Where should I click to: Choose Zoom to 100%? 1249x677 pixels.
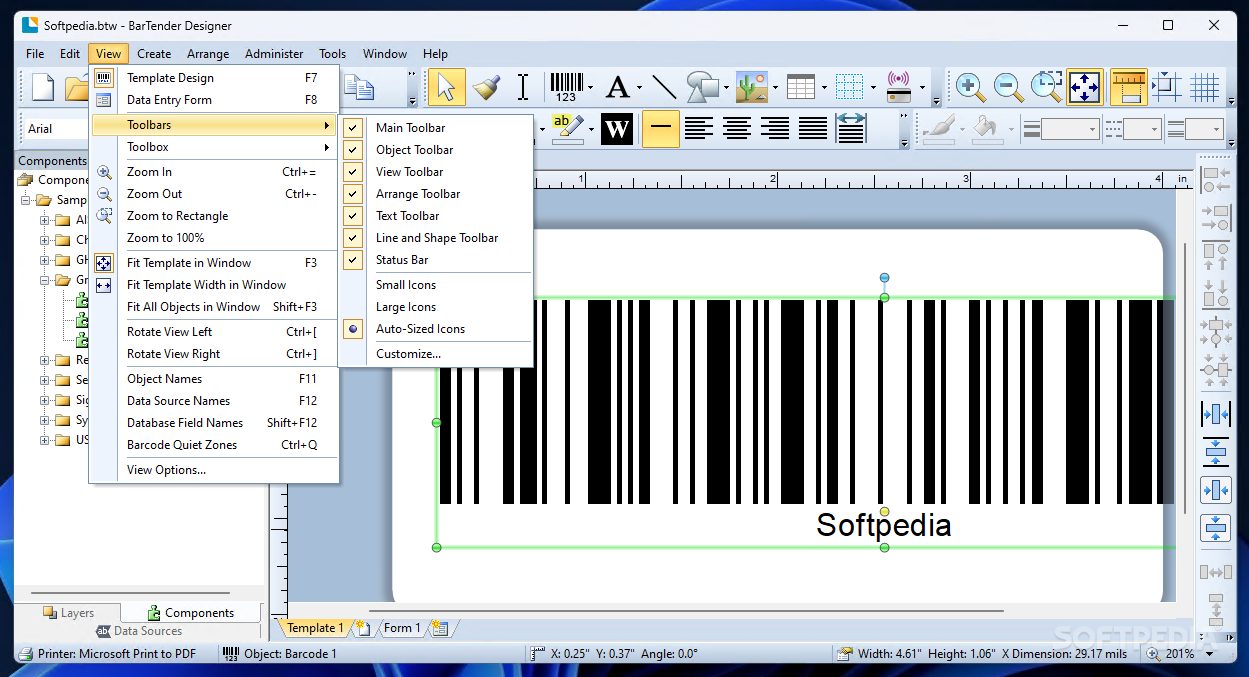(214, 238)
